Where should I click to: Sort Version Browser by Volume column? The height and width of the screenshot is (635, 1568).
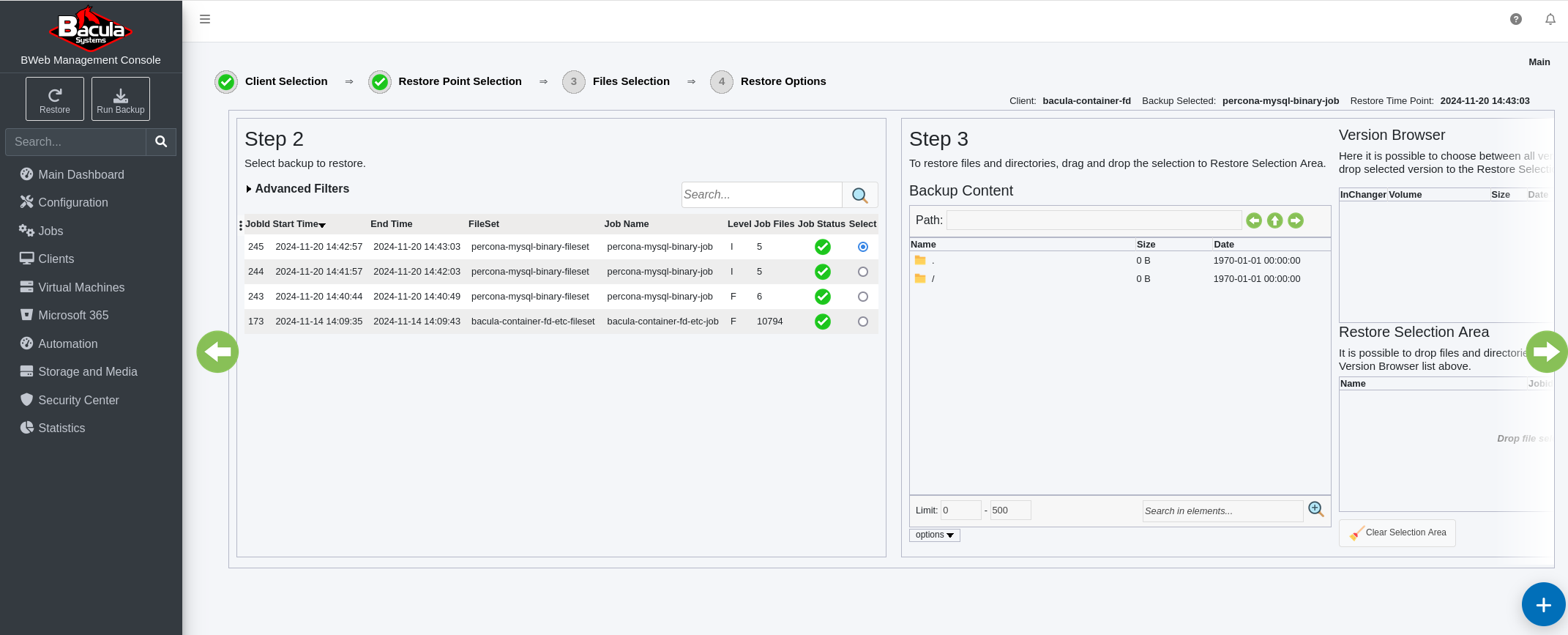[1405, 195]
